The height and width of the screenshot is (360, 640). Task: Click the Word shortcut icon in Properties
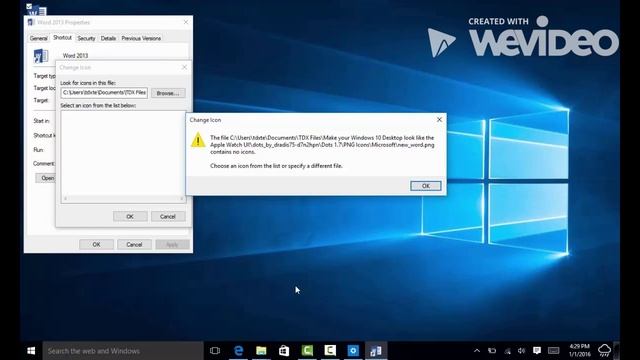41,56
